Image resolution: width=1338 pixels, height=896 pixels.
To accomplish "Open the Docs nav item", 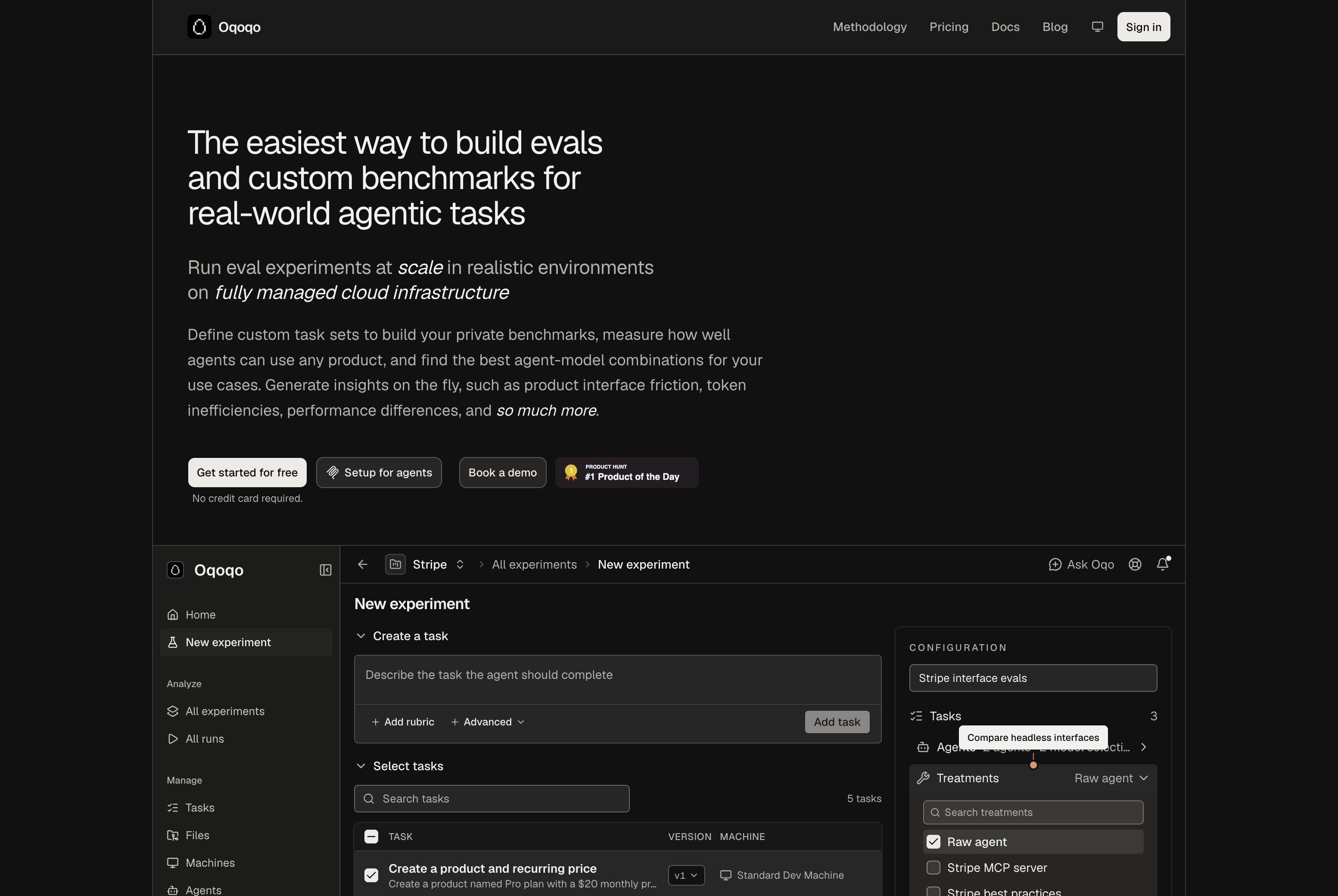I will pos(1005,27).
